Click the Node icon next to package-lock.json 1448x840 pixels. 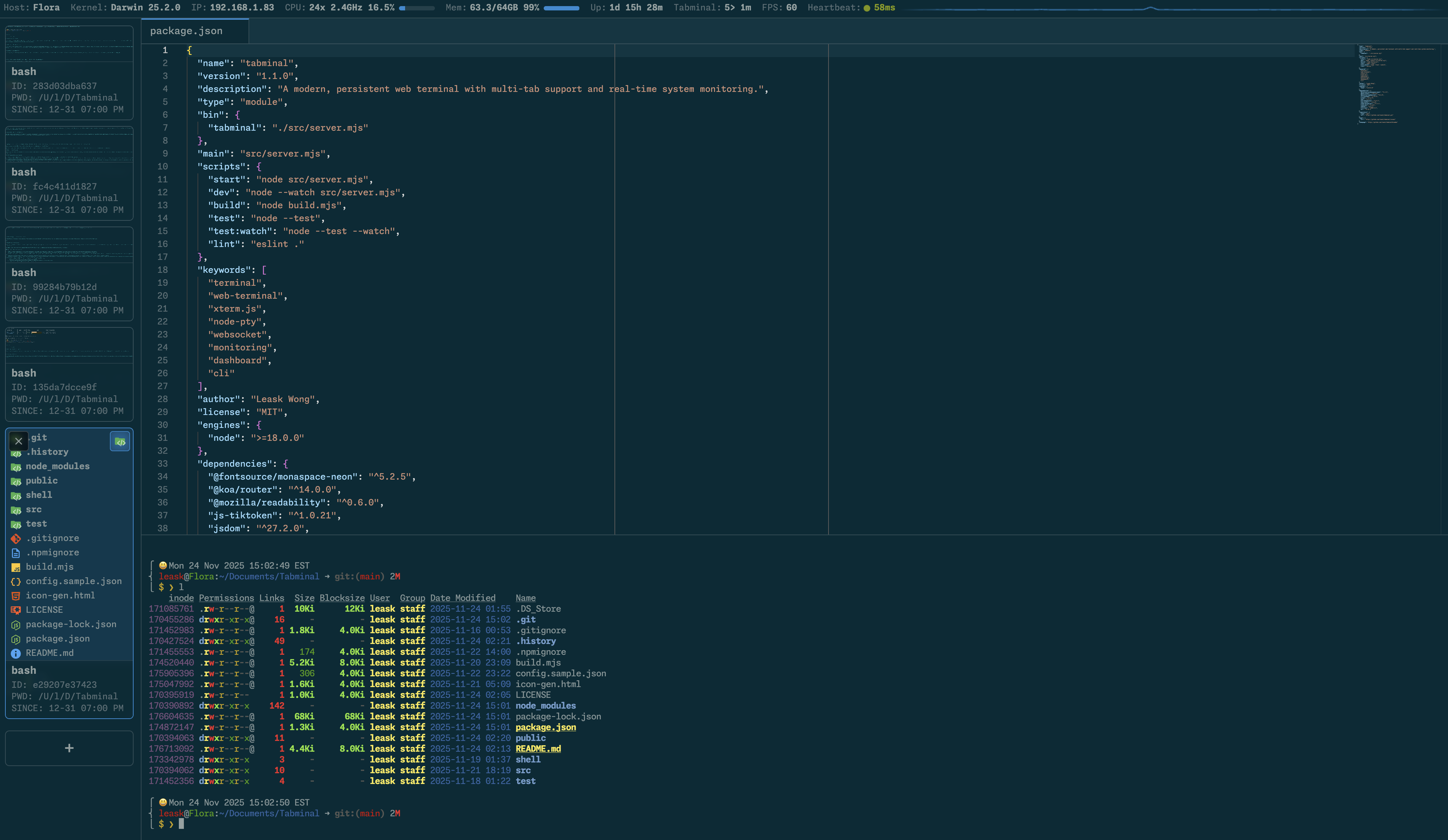(x=15, y=625)
